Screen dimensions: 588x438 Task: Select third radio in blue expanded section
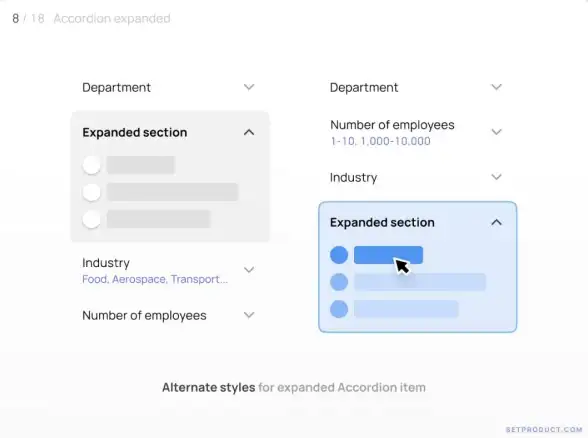[x=339, y=309]
